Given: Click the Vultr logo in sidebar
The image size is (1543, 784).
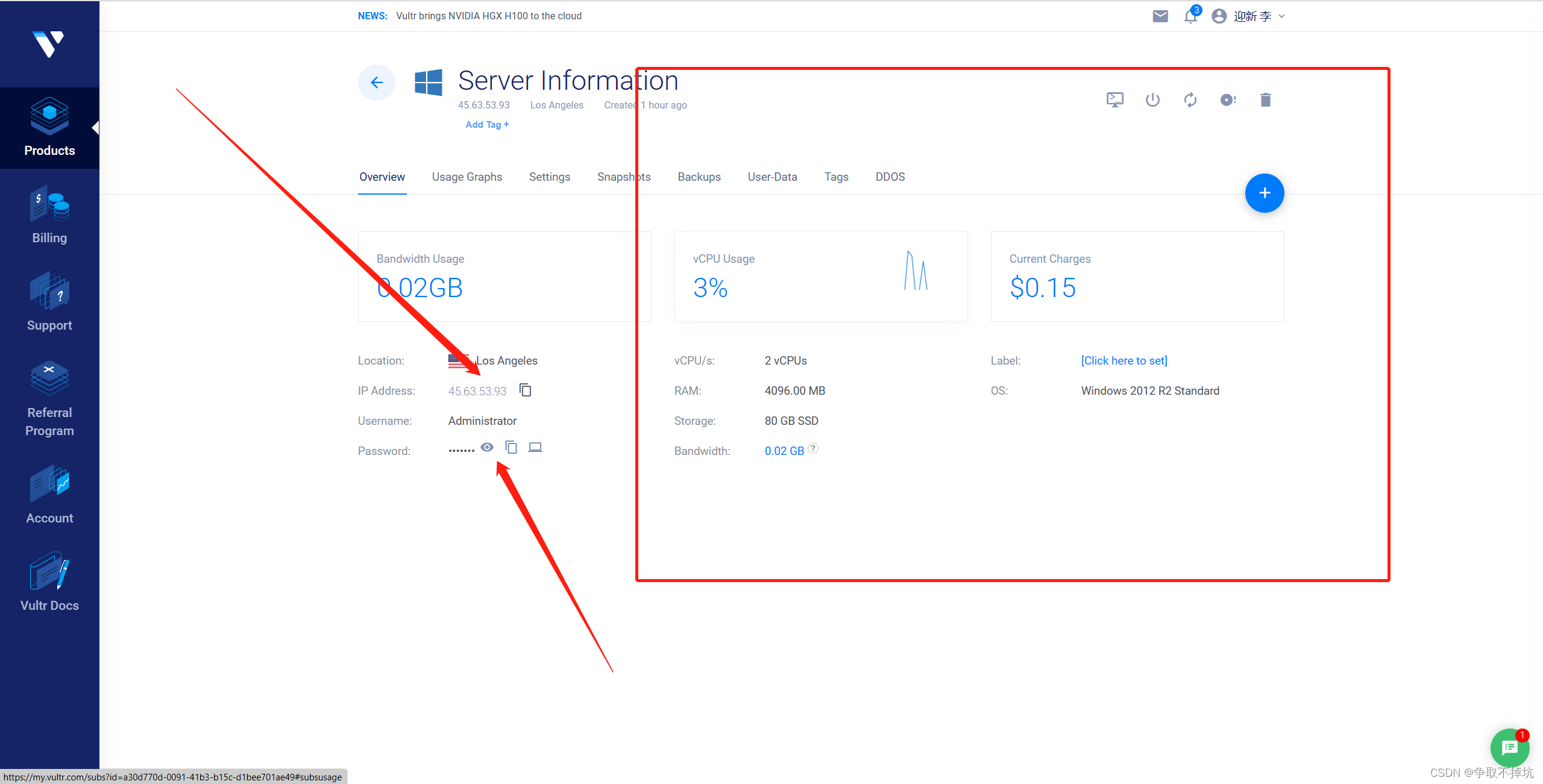Looking at the screenshot, I should (x=48, y=44).
